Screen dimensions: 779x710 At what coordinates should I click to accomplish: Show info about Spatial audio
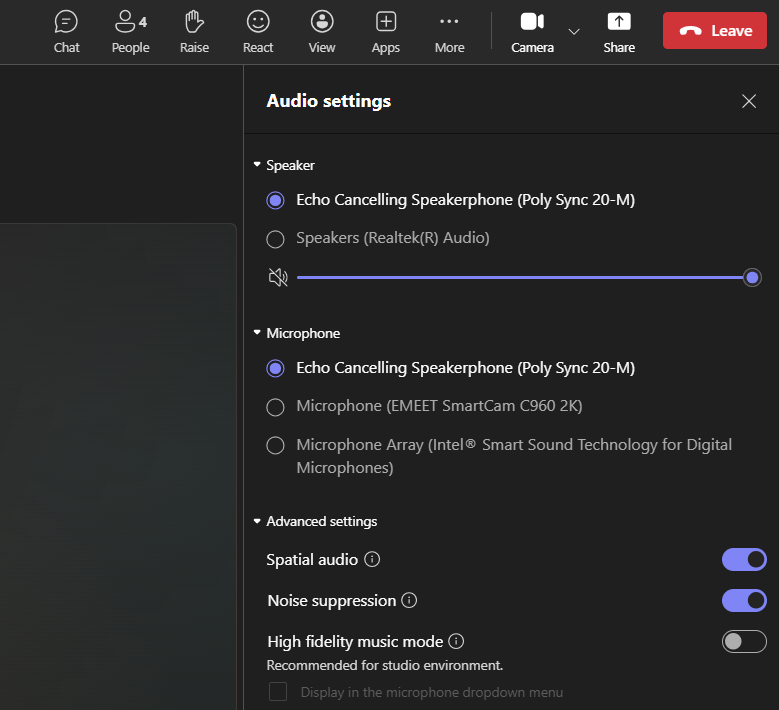(x=372, y=559)
